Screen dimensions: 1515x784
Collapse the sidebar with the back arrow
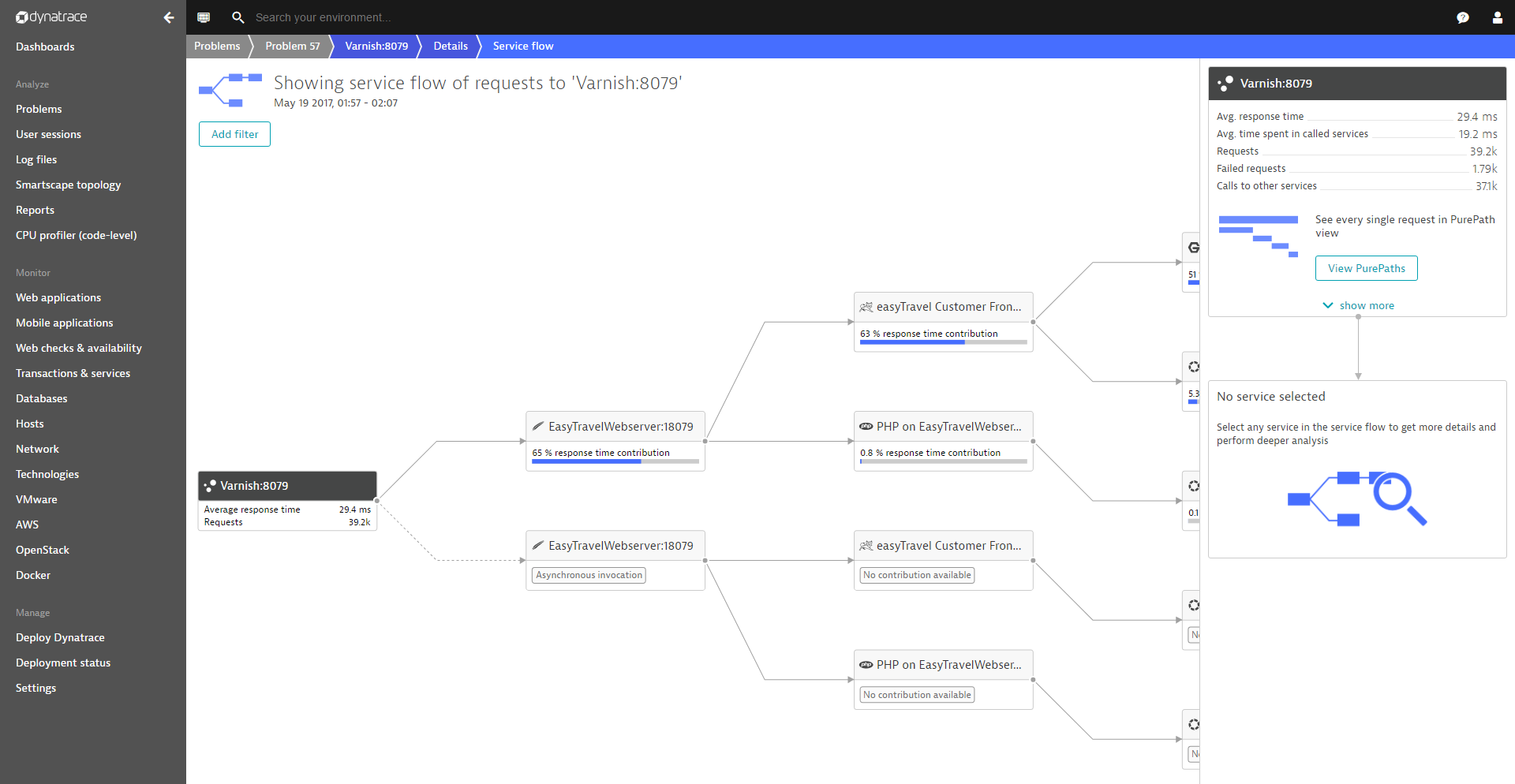tap(169, 17)
